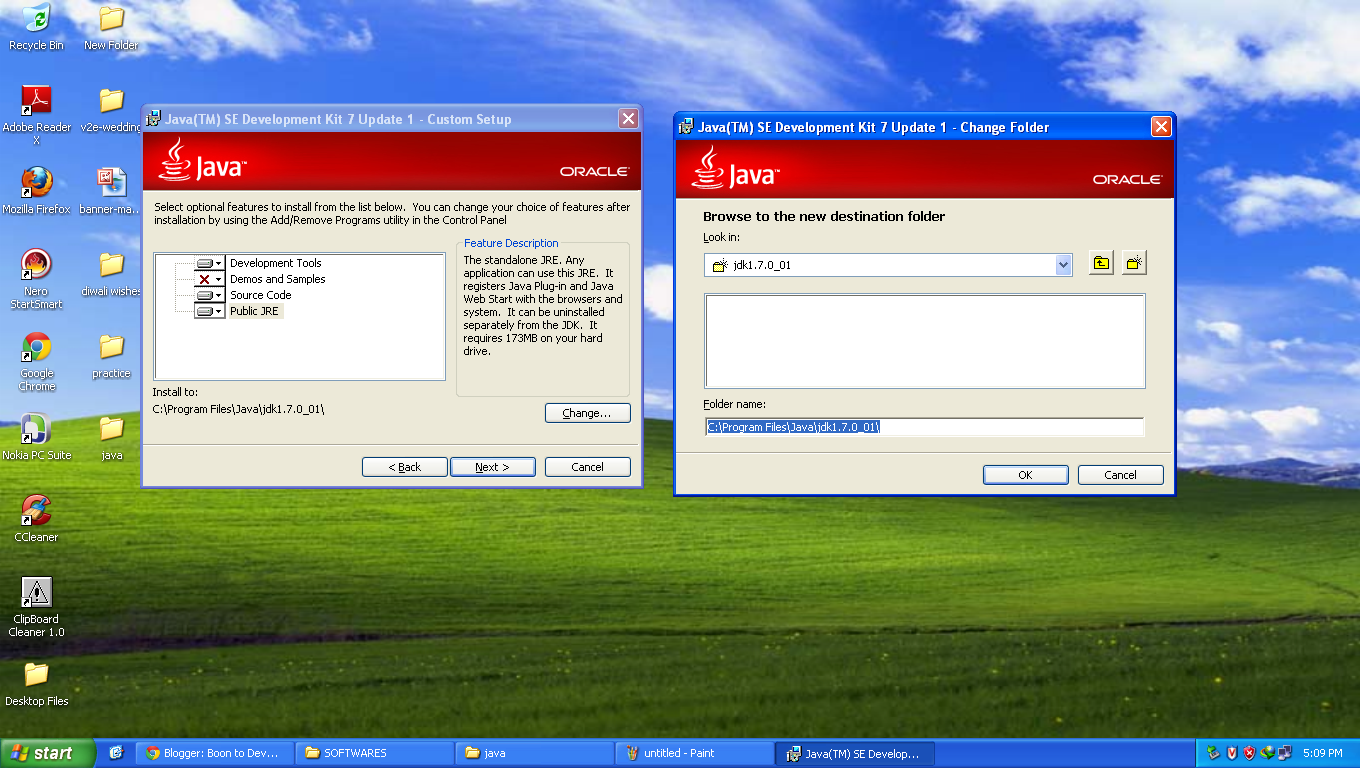Open the Source Code feature dropdown
The width and height of the screenshot is (1360, 768).
[x=209, y=295]
